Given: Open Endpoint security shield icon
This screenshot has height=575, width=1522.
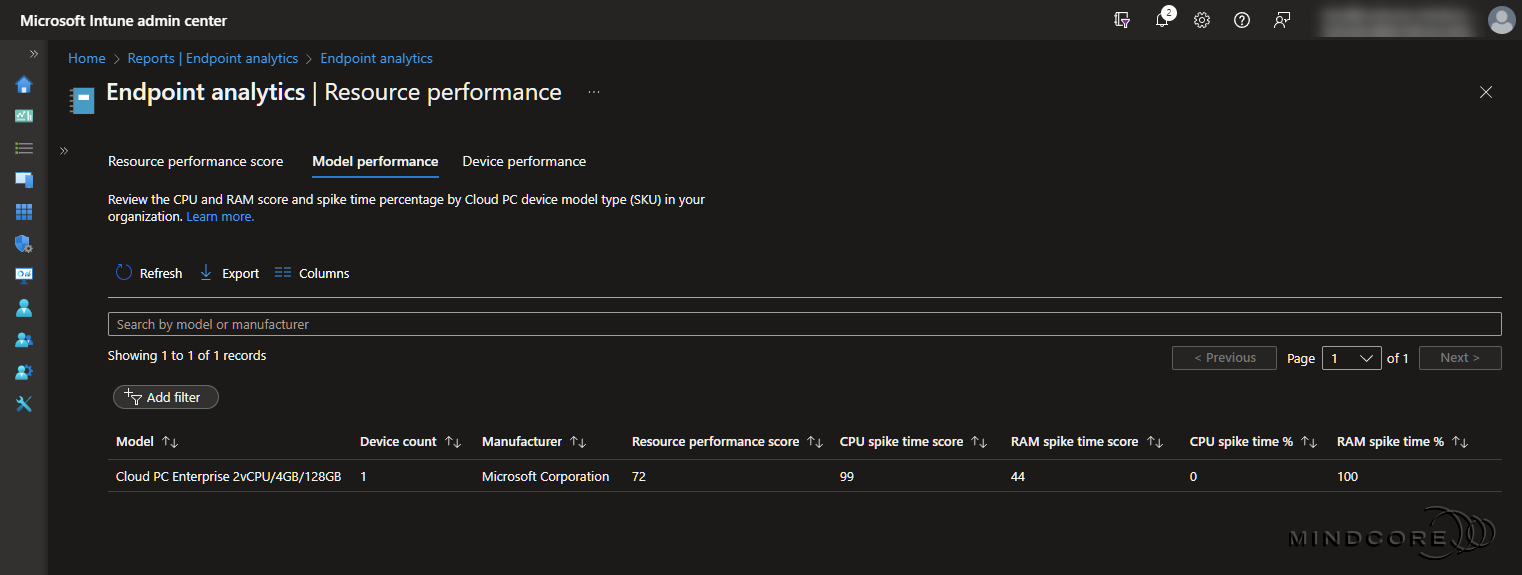Looking at the screenshot, I should pyautogui.click(x=24, y=244).
